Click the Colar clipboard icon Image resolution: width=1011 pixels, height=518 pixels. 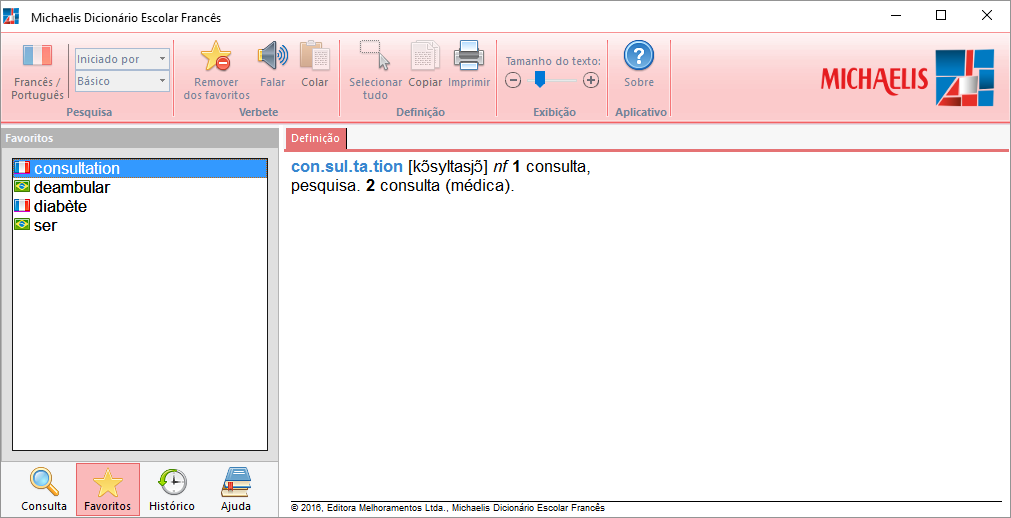point(315,56)
